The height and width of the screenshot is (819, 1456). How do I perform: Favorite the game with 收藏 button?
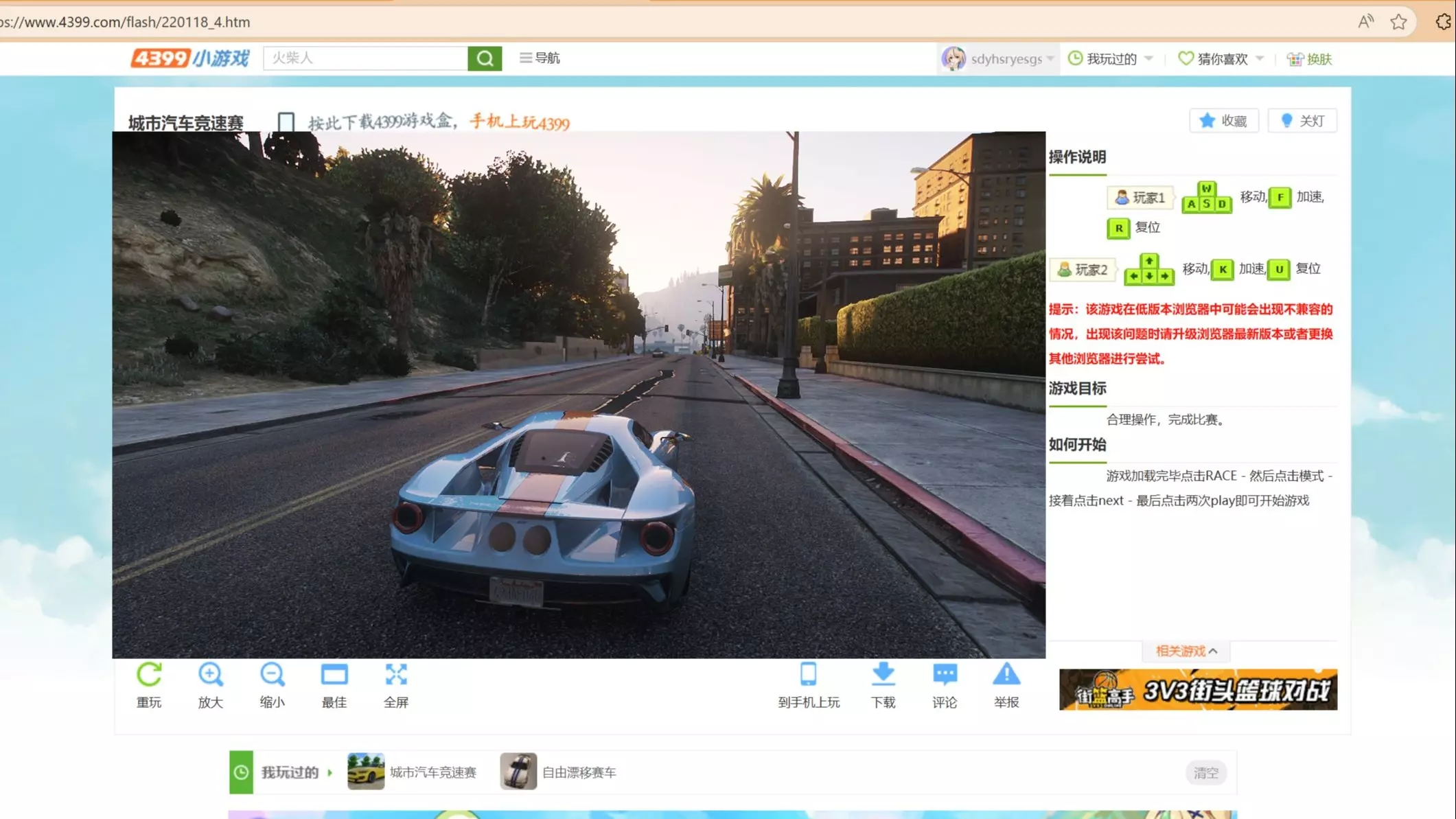tap(1223, 121)
